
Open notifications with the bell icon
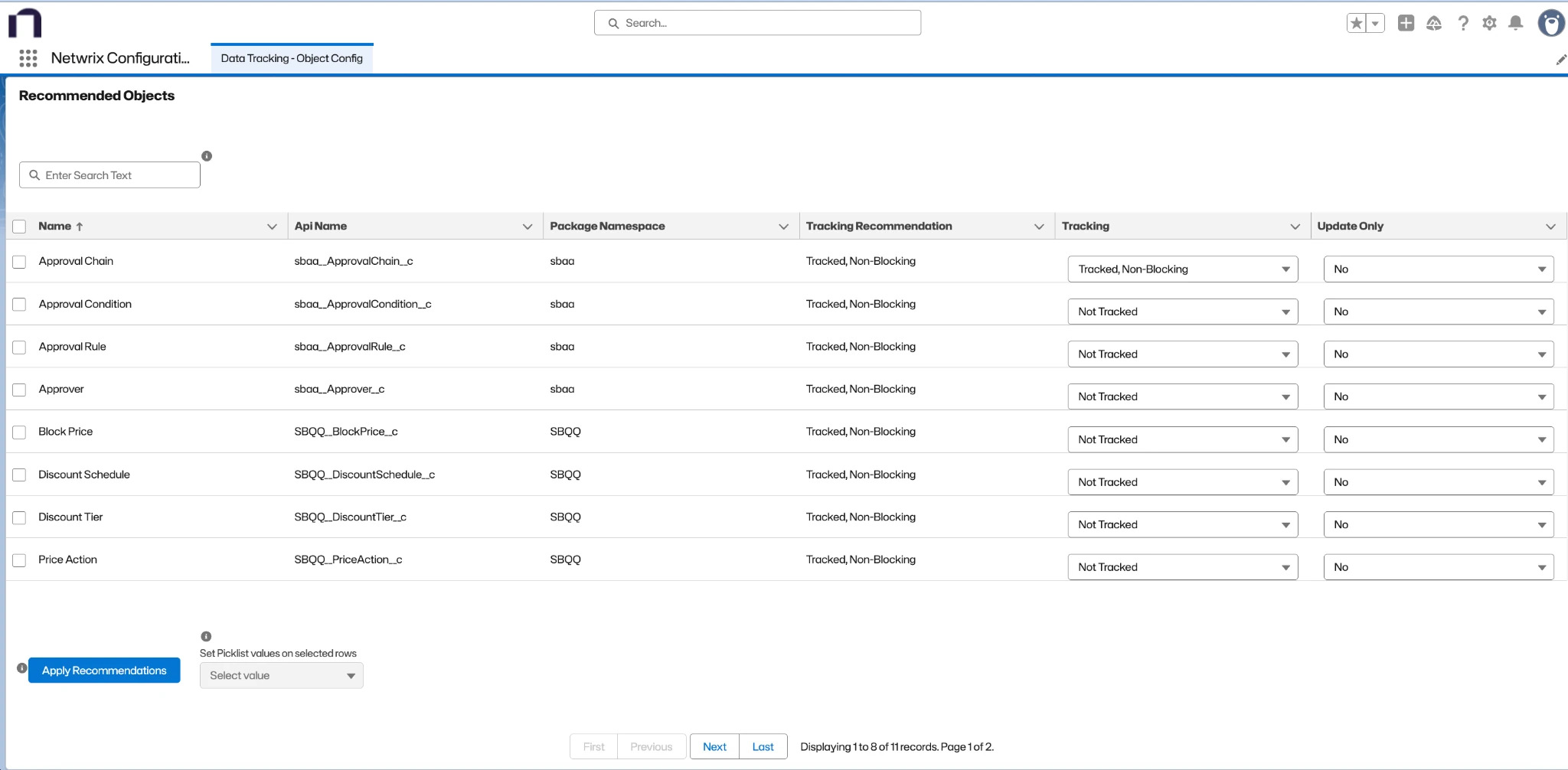point(1515,23)
